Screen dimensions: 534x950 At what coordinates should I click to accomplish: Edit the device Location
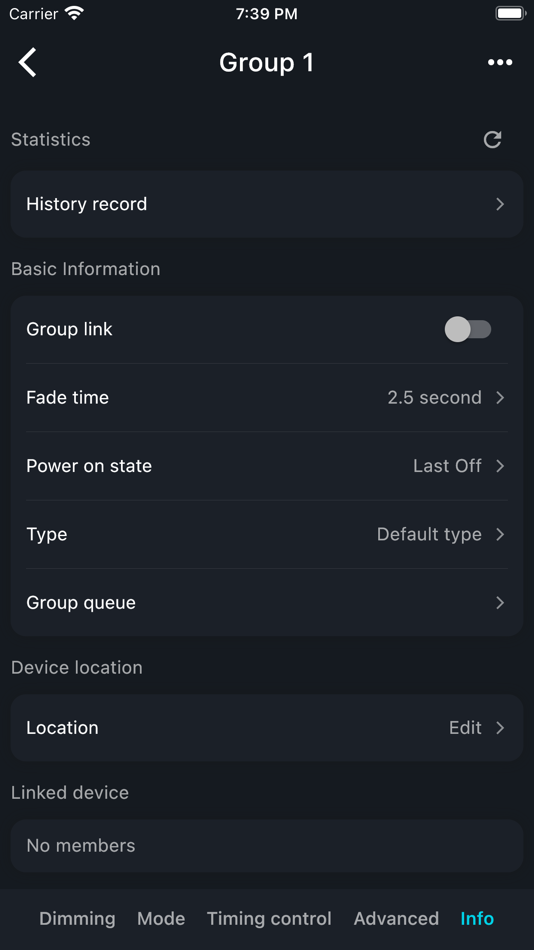(466, 728)
